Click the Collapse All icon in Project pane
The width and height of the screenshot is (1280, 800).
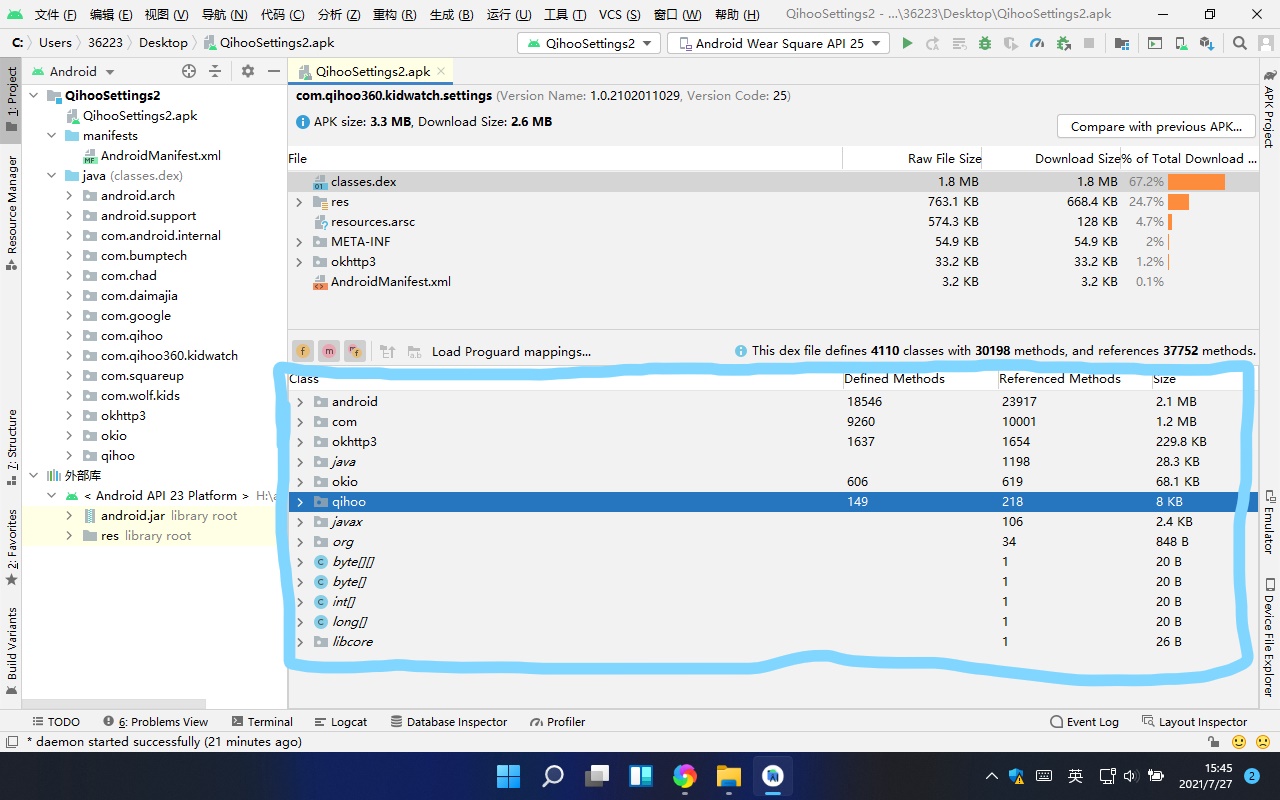click(x=215, y=71)
